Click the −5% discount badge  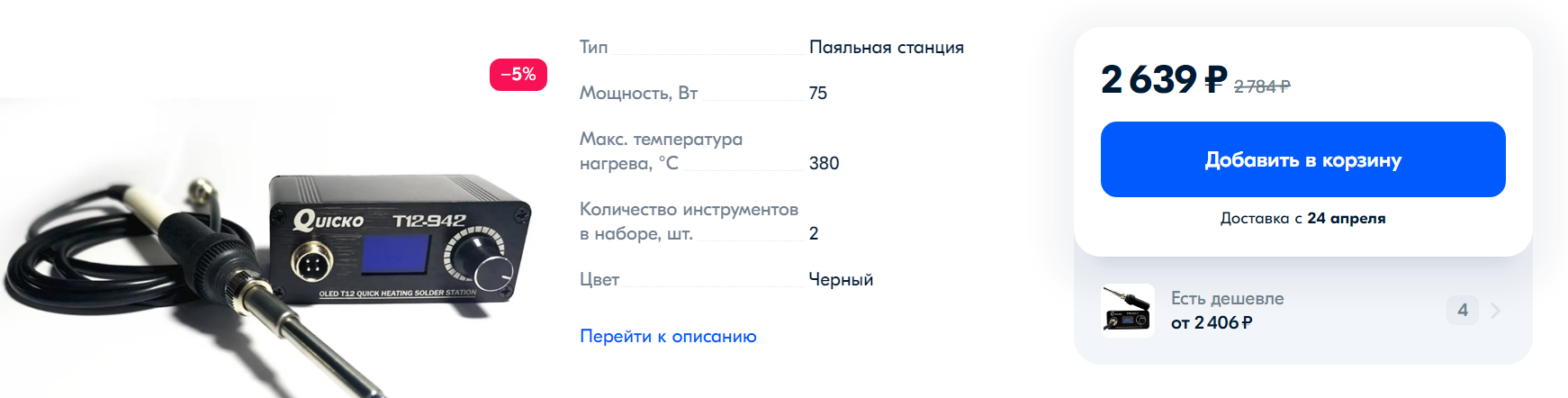point(518,75)
